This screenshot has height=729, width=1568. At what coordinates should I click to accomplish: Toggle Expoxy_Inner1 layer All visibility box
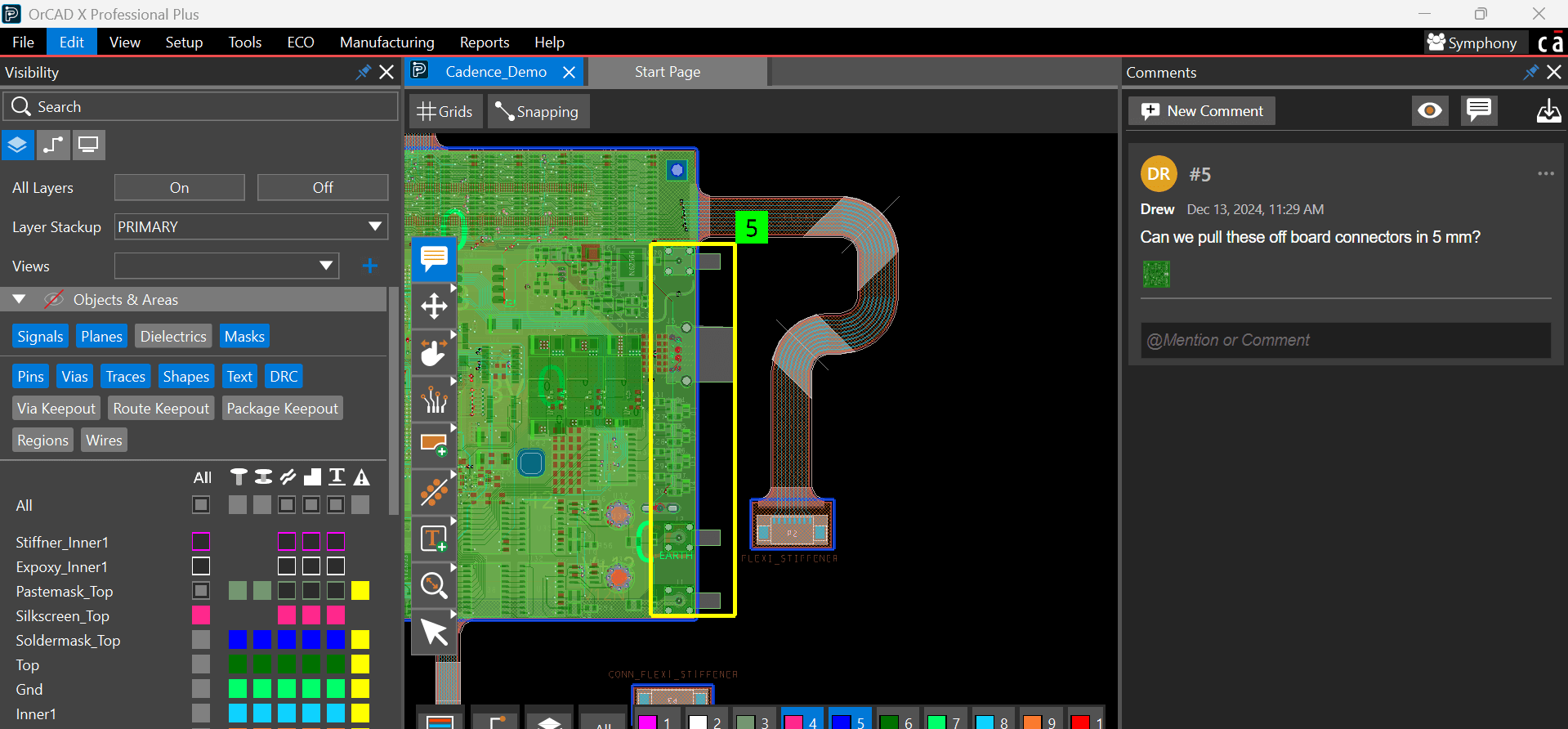(201, 566)
